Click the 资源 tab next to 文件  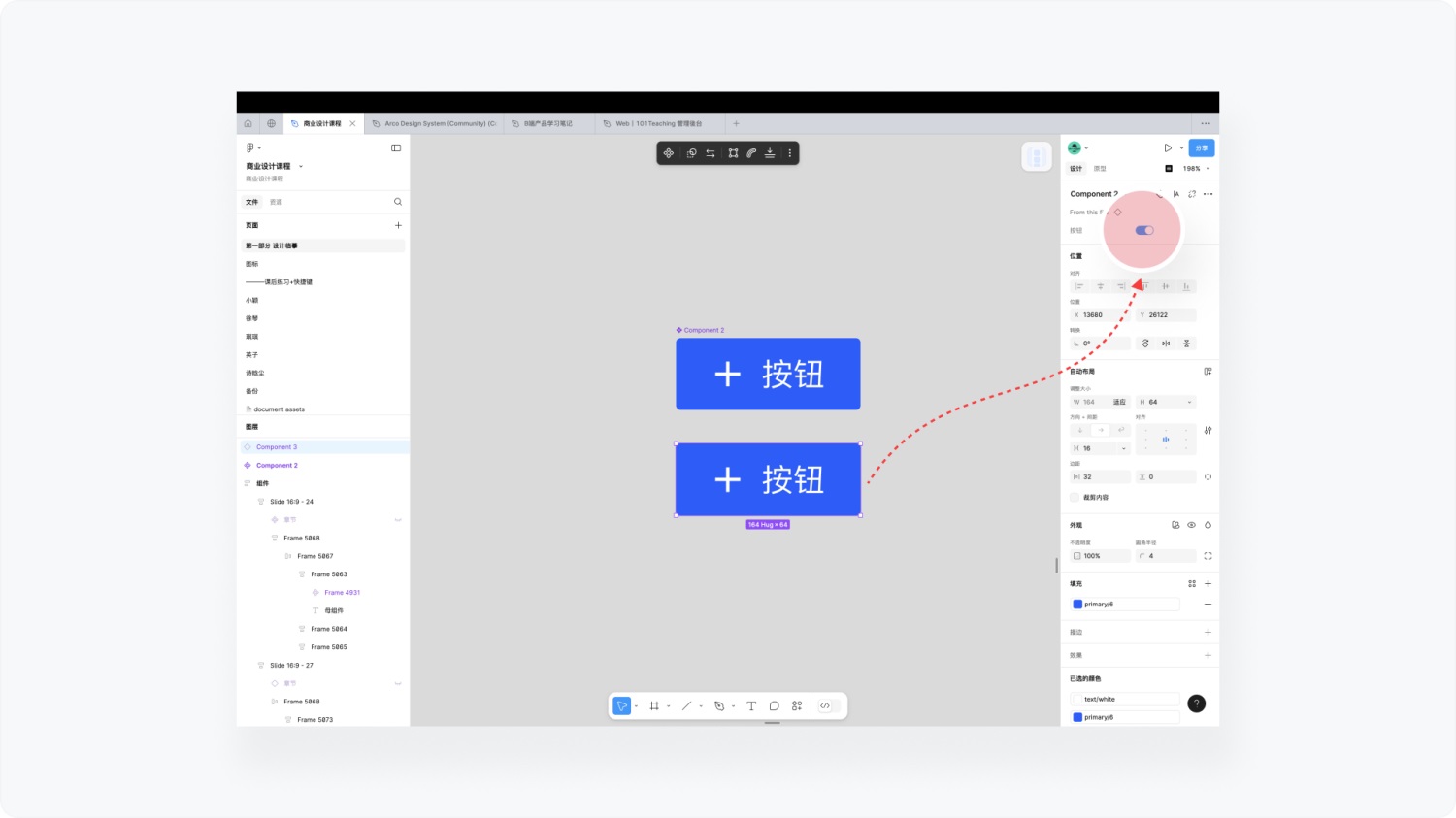(275, 201)
